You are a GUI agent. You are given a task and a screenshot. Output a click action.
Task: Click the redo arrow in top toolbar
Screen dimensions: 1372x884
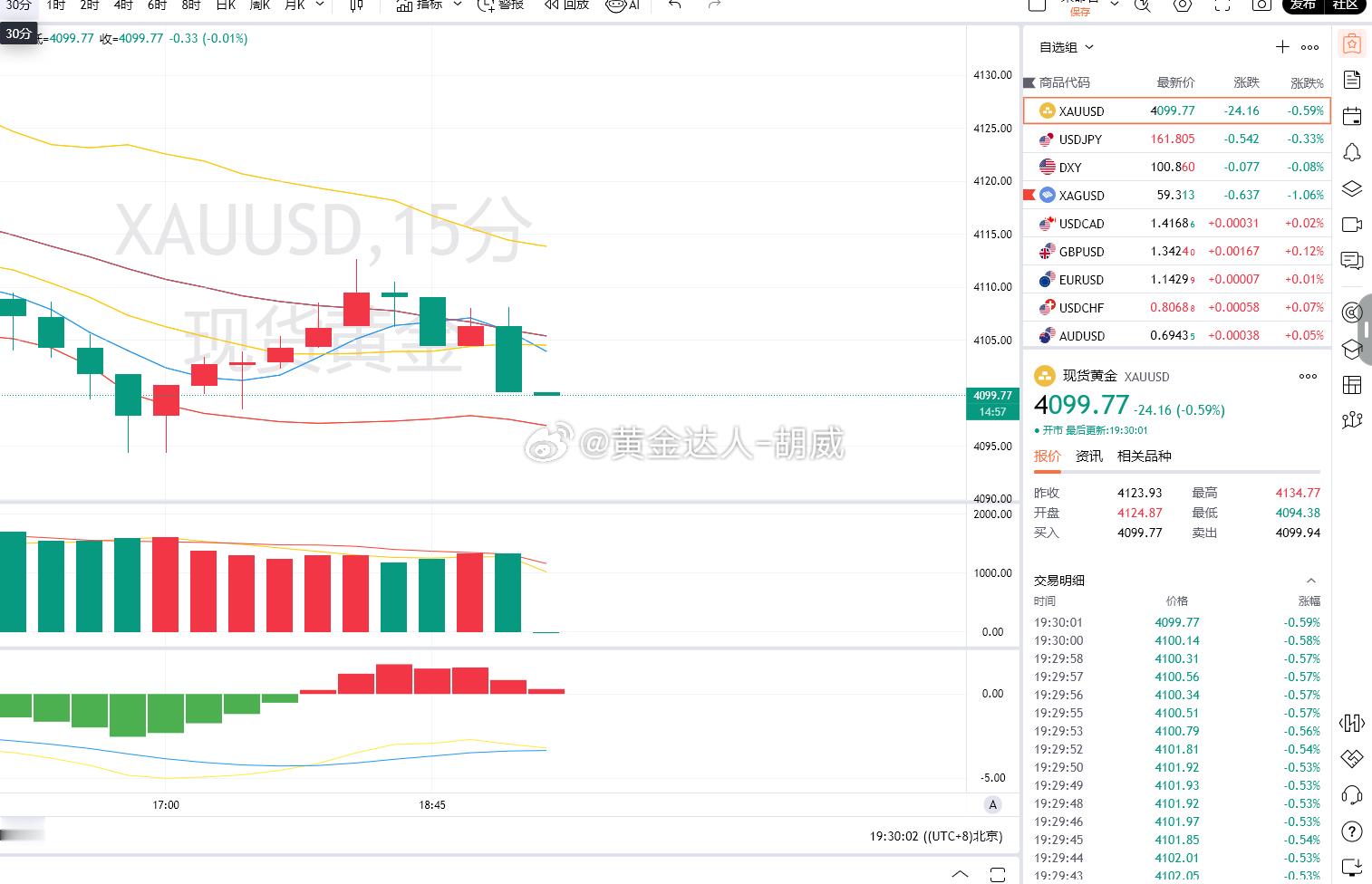click(x=714, y=5)
